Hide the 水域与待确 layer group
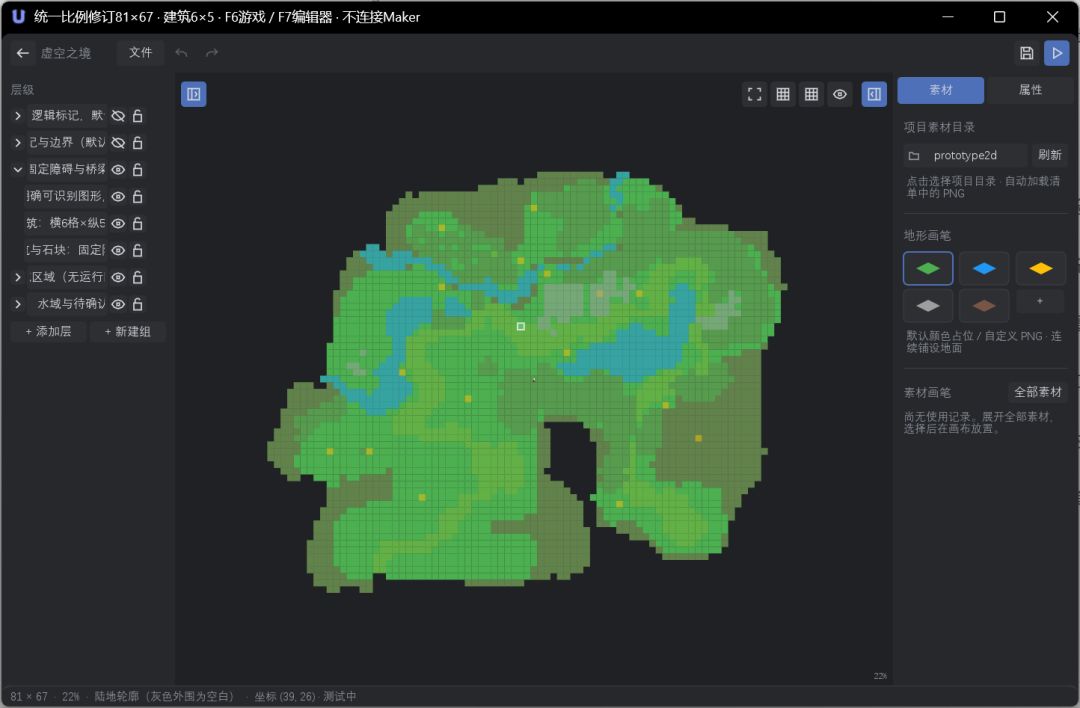 coord(118,304)
